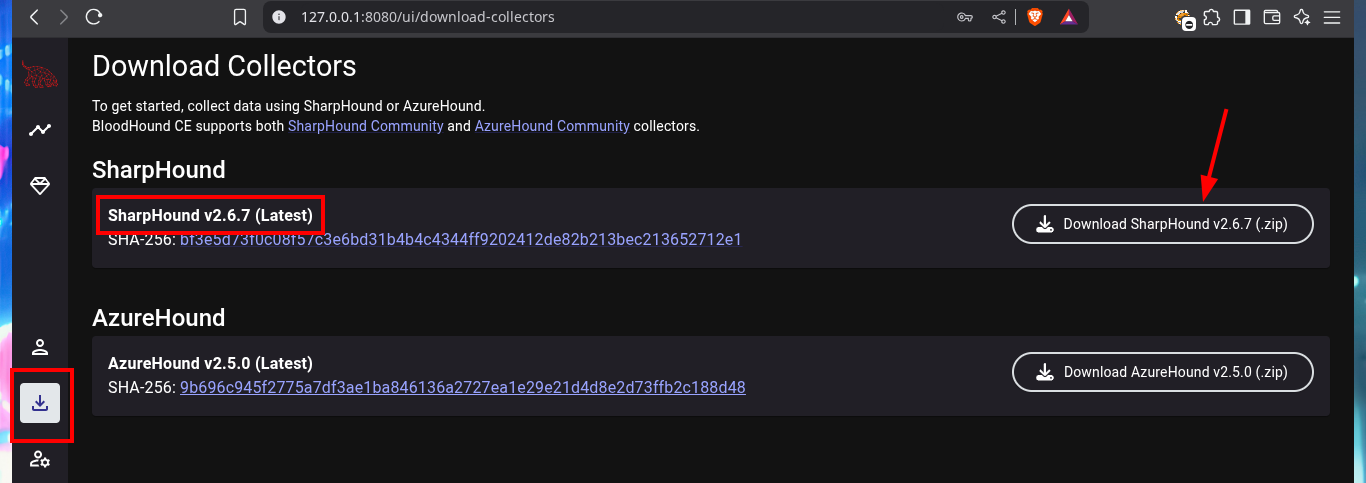Click the browser back arrow
This screenshot has height=483, width=1366.
point(34,17)
